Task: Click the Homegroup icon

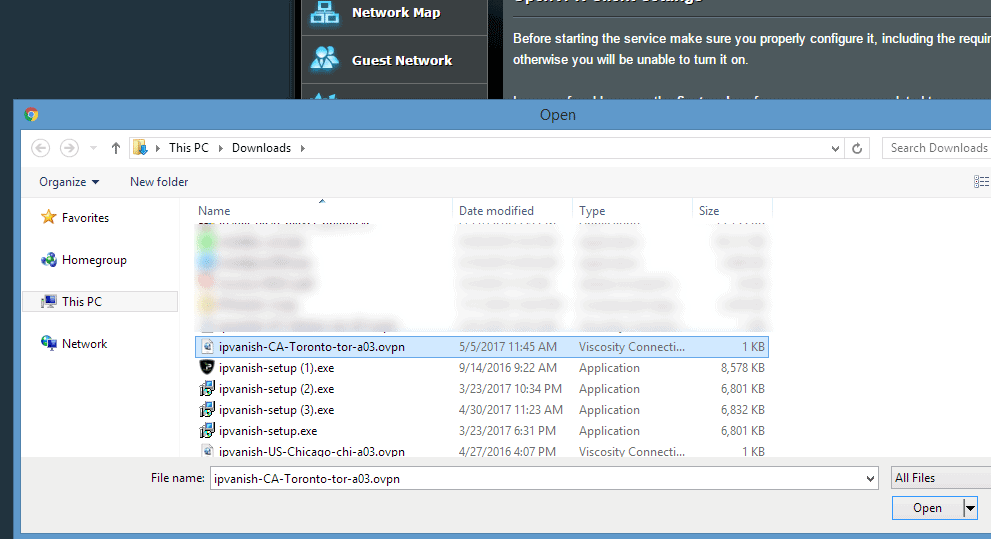Action: click(x=48, y=260)
